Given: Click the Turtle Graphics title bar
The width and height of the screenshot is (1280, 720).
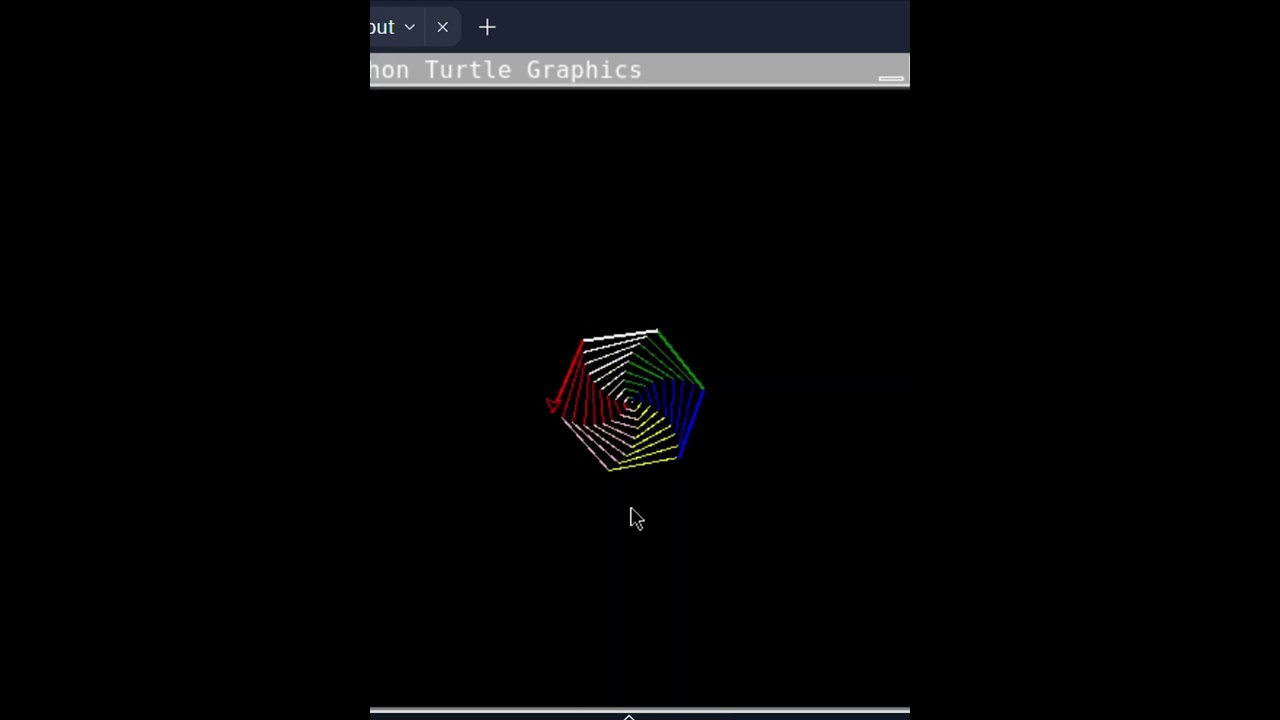Looking at the screenshot, I should pos(640,70).
